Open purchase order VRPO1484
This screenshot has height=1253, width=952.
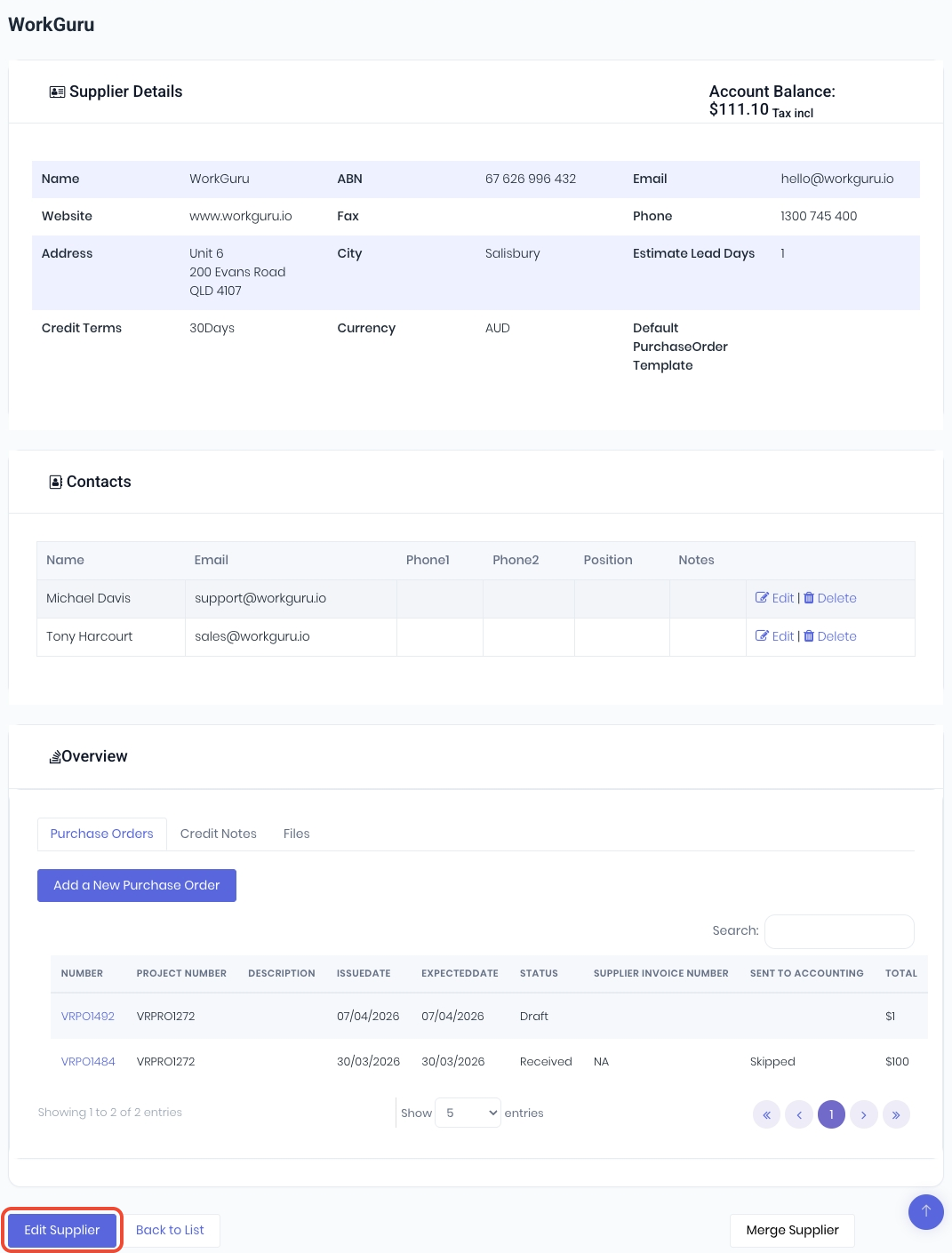tap(88, 1062)
